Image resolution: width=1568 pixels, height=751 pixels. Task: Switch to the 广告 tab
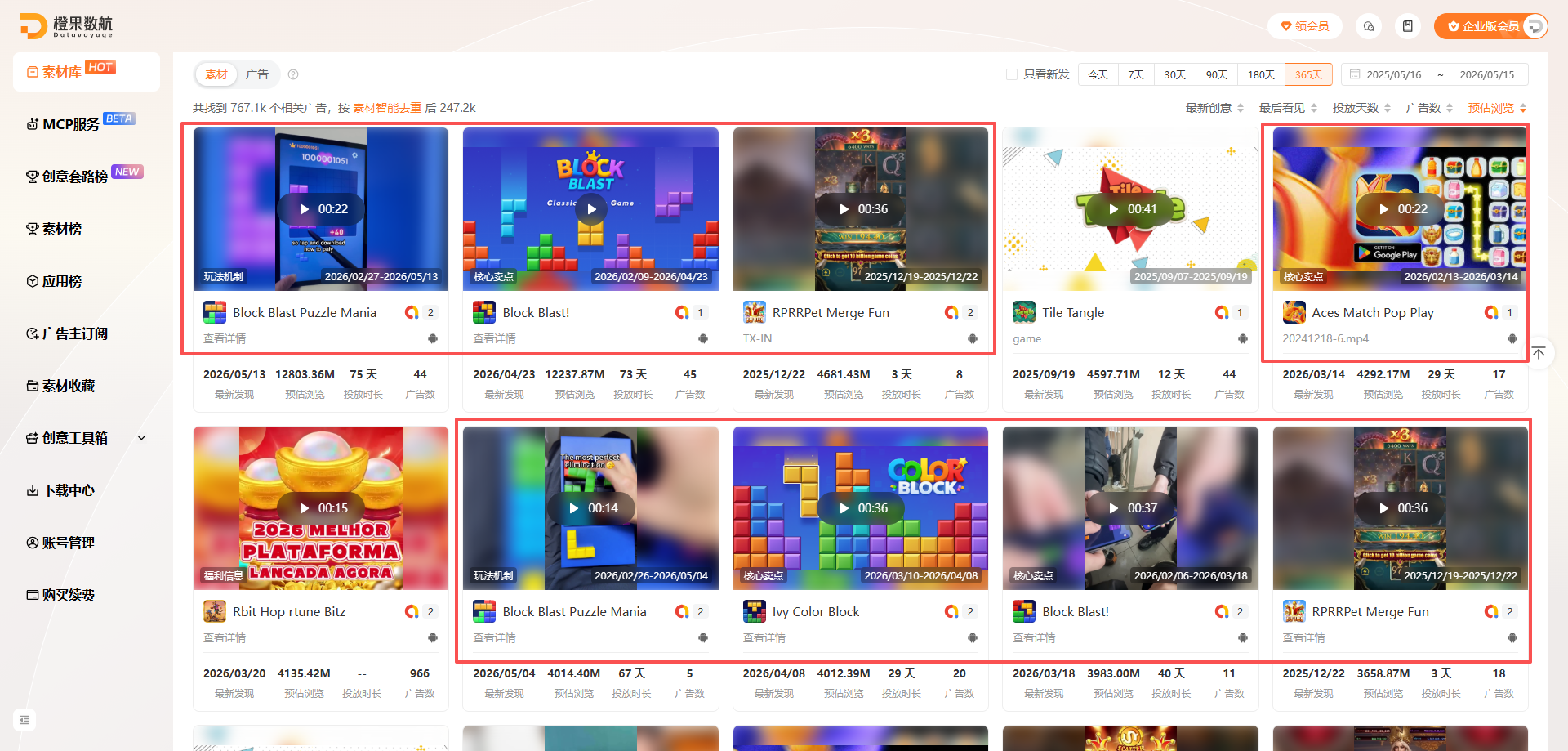pos(257,74)
